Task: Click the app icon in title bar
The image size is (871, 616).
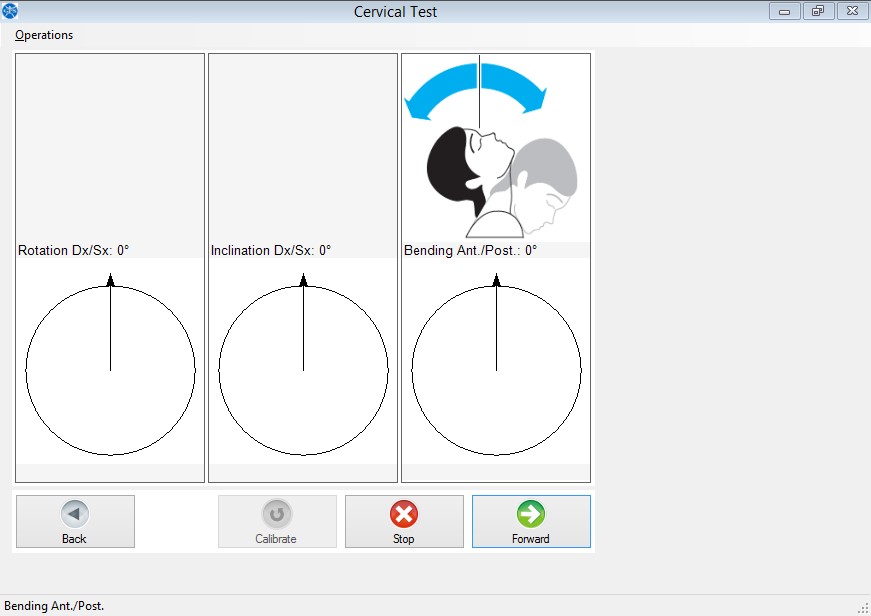Action: tap(10, 11)
